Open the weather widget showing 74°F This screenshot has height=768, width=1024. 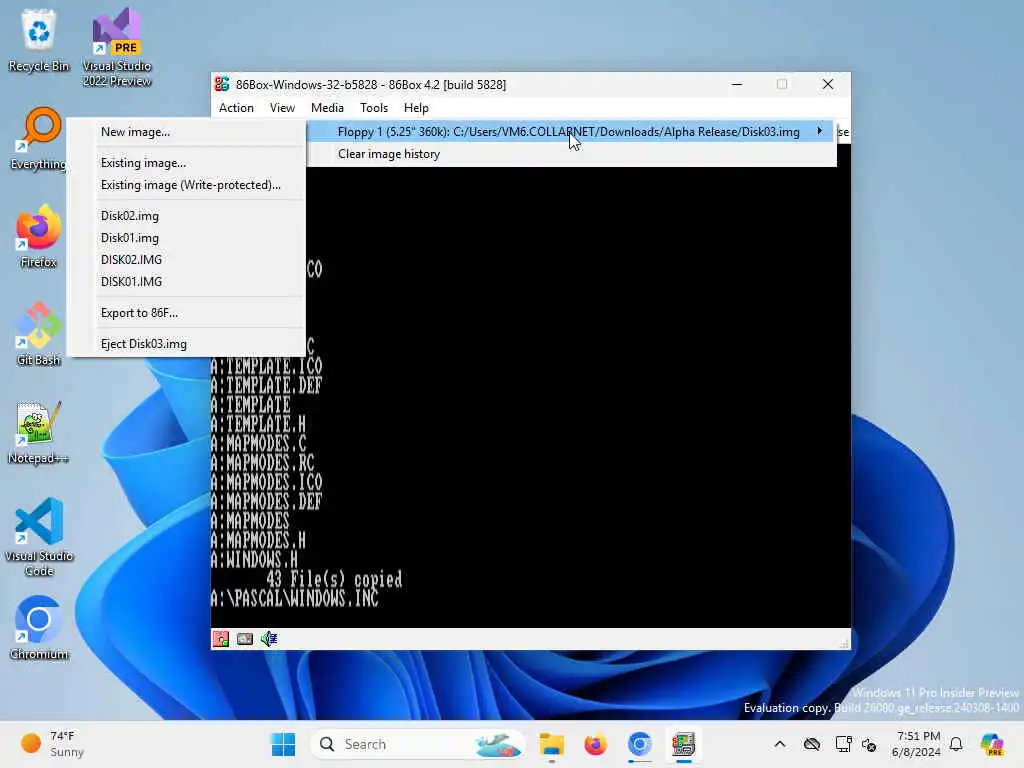(x=54, y=744)
